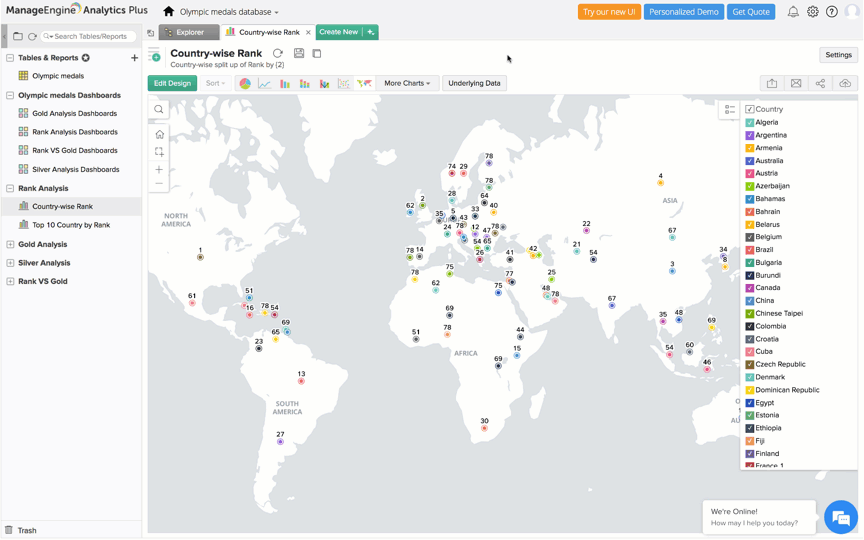This screenshot has width=864, height=540.
Task: Click the sidebar refresh icon
Action: pos(33,36)
